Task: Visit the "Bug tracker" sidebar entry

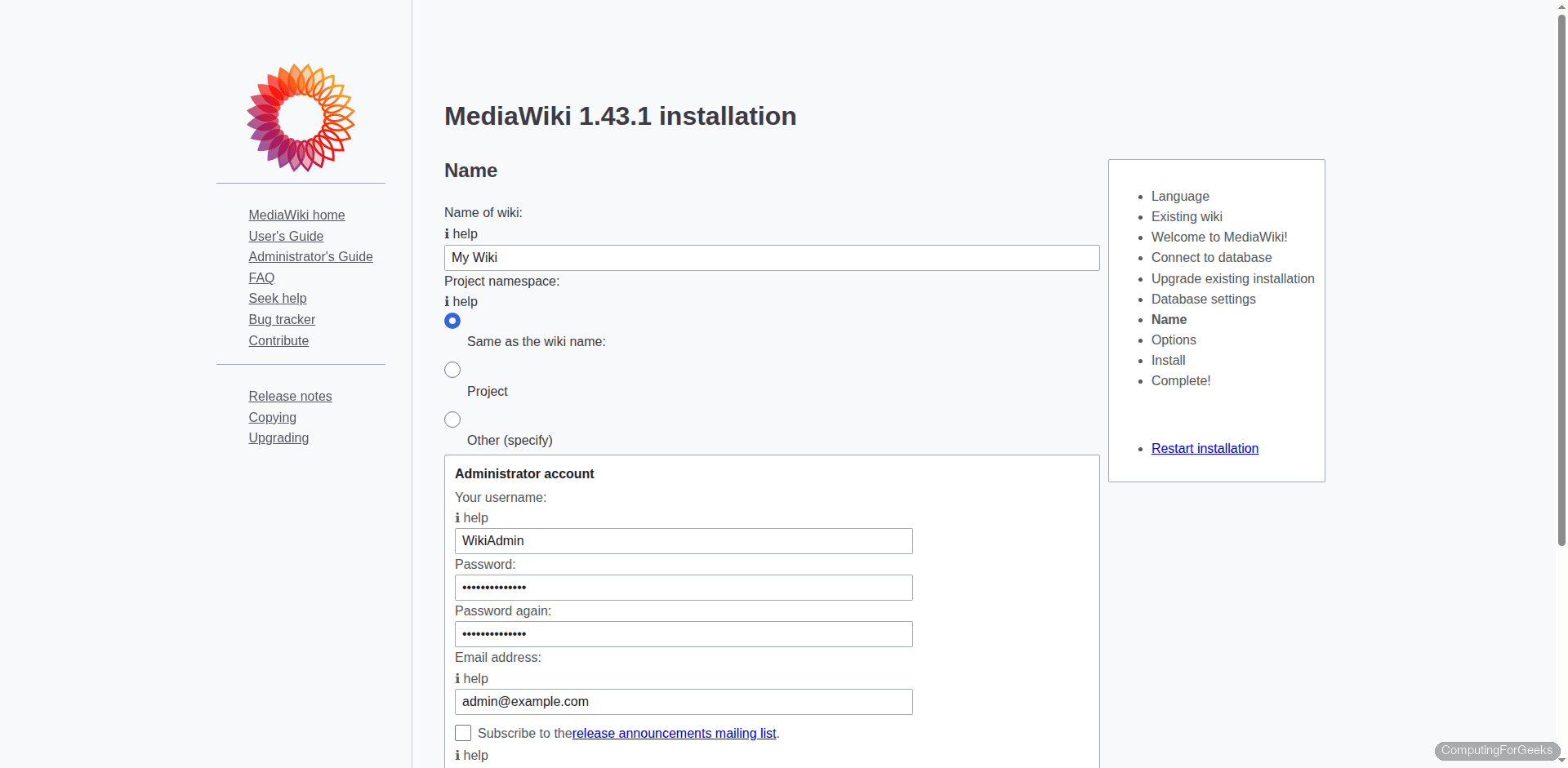Action: [282, 319]
